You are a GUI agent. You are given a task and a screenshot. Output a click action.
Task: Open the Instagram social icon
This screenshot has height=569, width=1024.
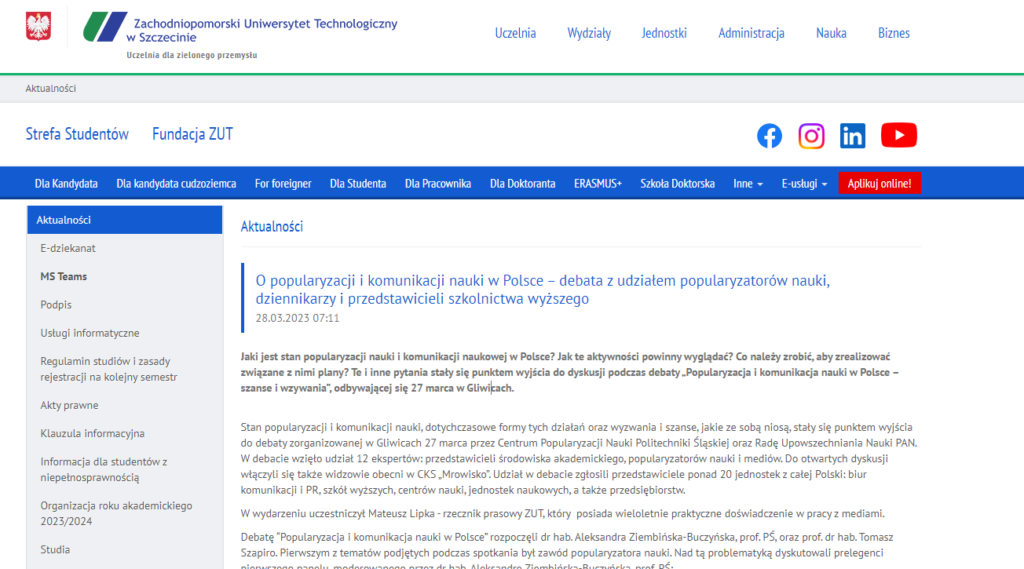[x=811, y=136]
